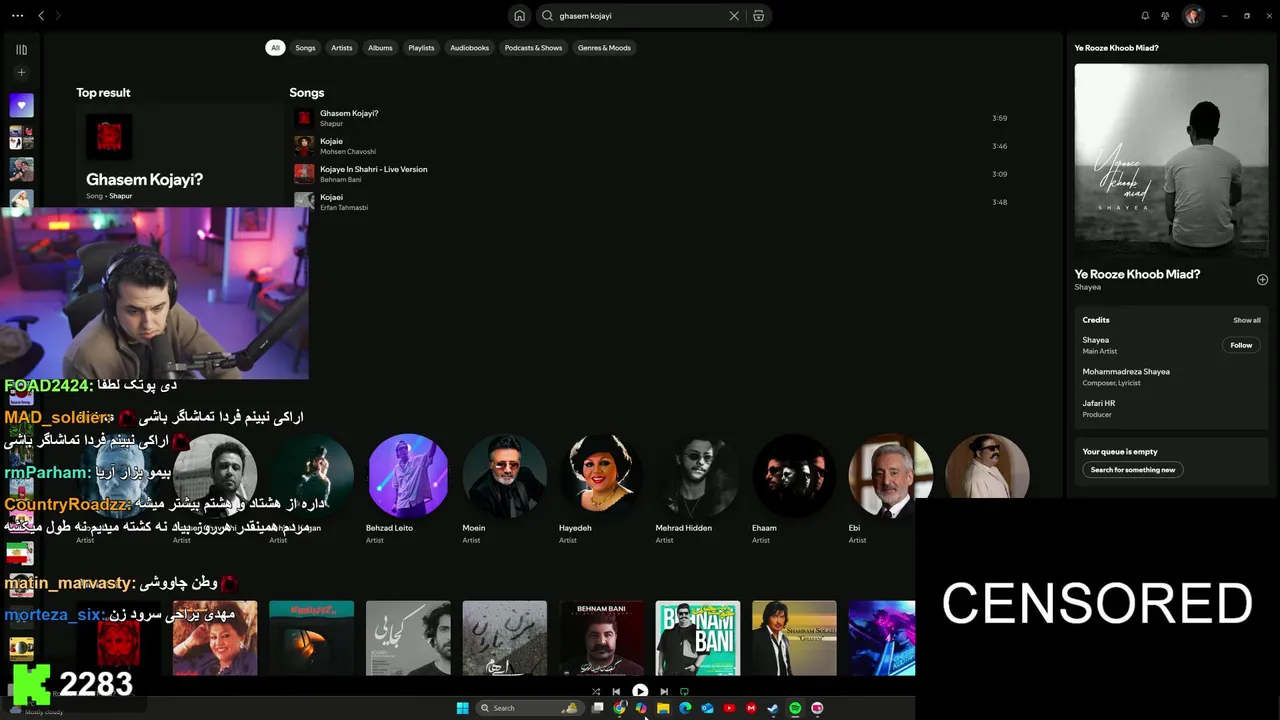Open Windows Start menu
Image resolution: width=1280 pixels, height=720 pixels.
point(462,708)
